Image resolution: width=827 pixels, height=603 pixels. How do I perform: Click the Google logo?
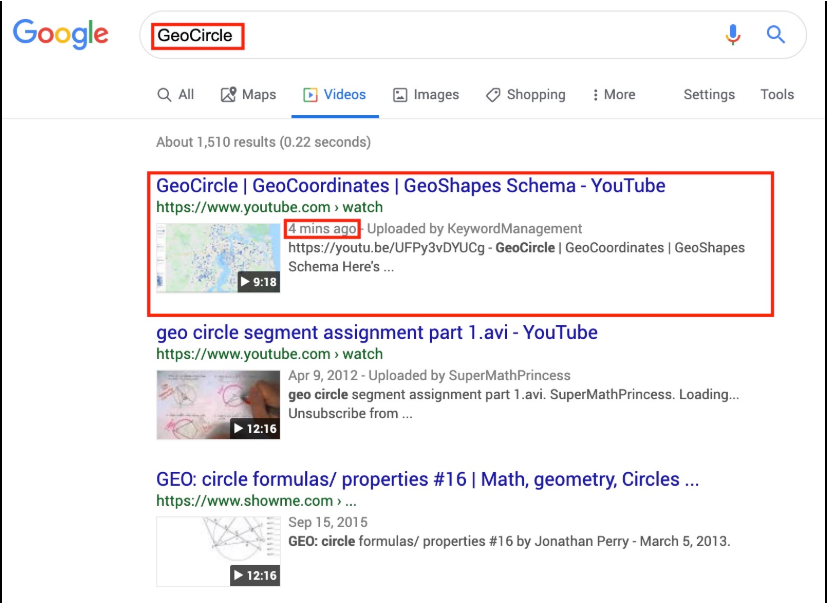point(61,35)
